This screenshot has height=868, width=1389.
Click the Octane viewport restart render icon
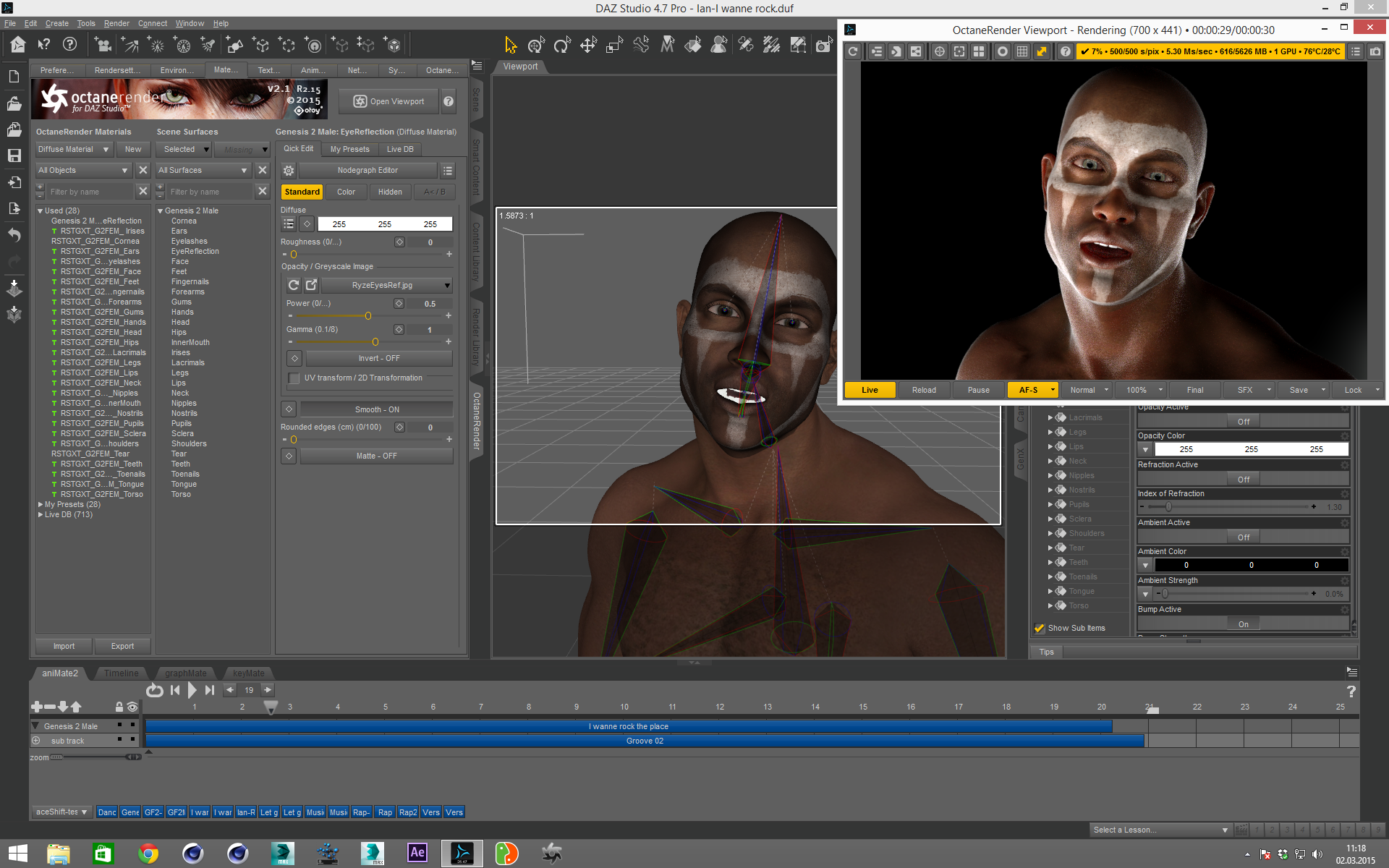pyautogui.click(x=853, y=51)
